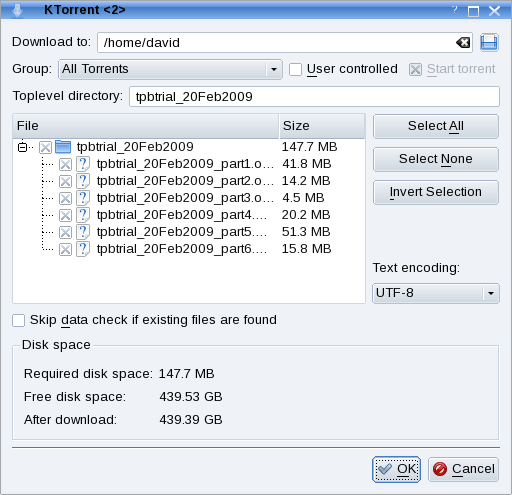This screenshot has height=495, width=512.
Task: Click the file icon of part4 row
Action: (83, 215)
